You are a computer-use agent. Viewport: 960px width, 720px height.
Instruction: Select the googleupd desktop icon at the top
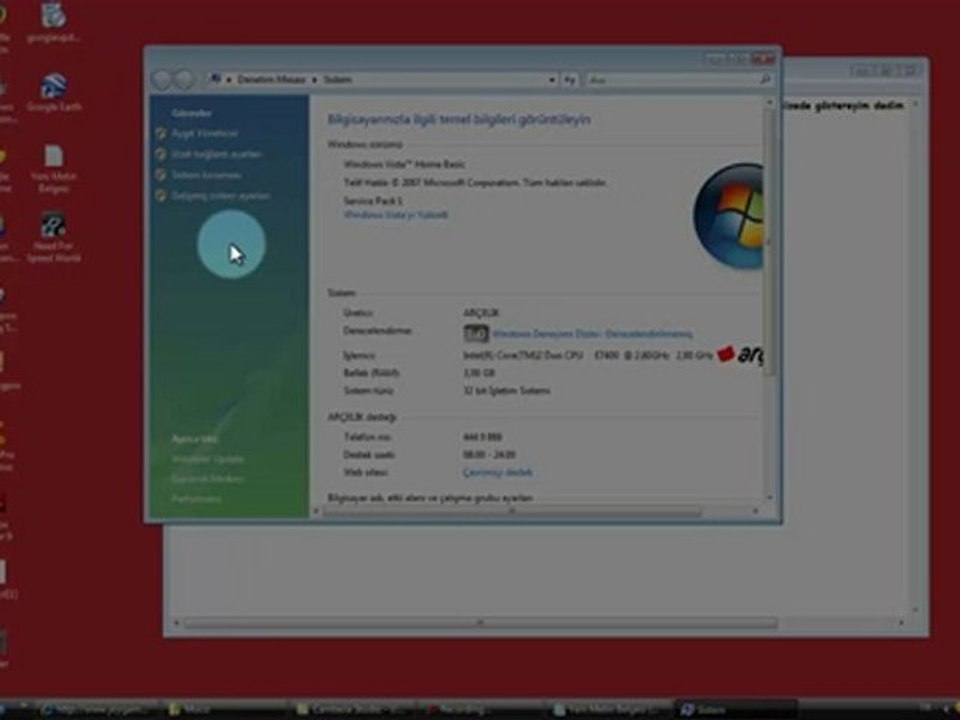tap(54, 23)
